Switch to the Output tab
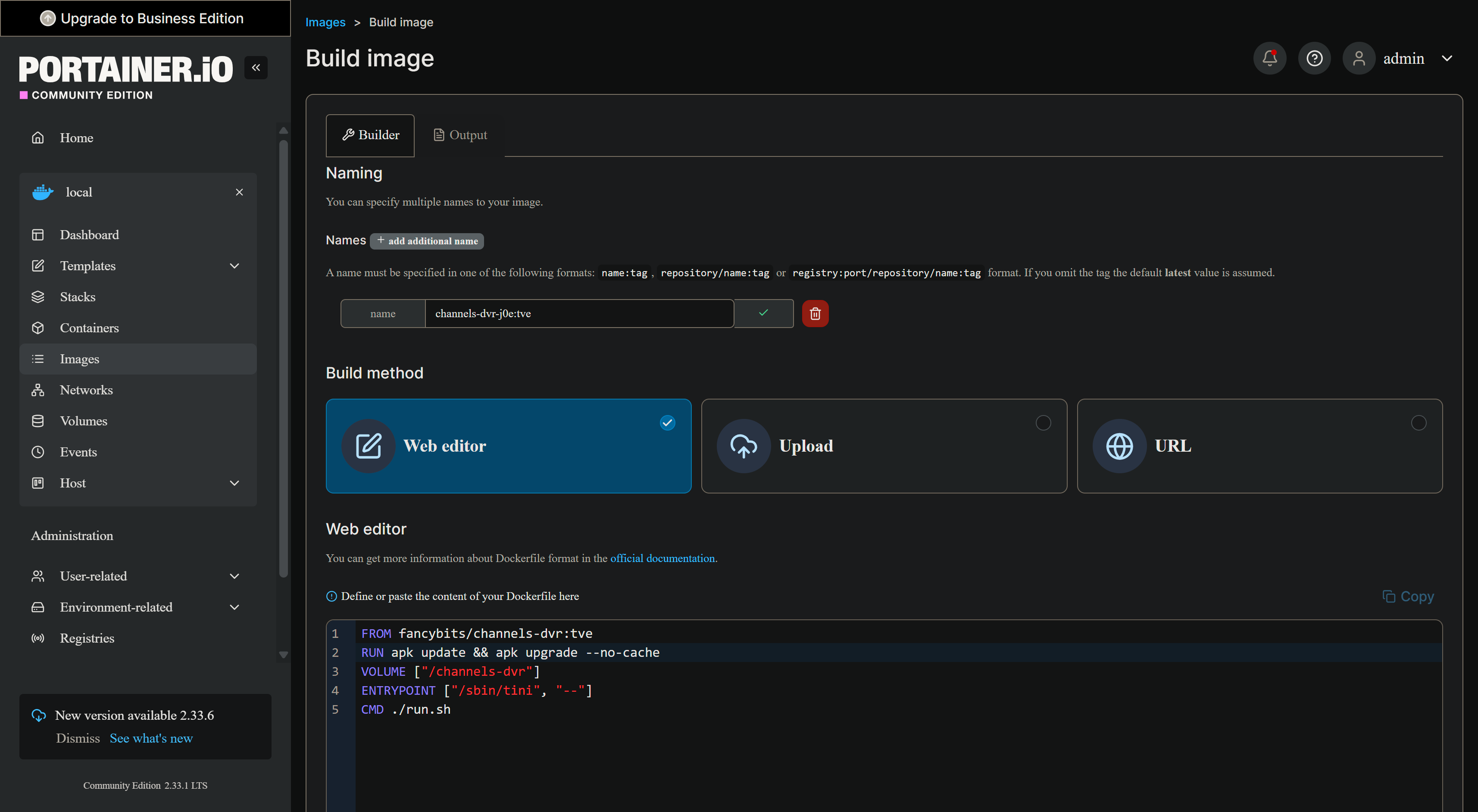Viewport: 1478px width, 812px height. pos(460,135)
